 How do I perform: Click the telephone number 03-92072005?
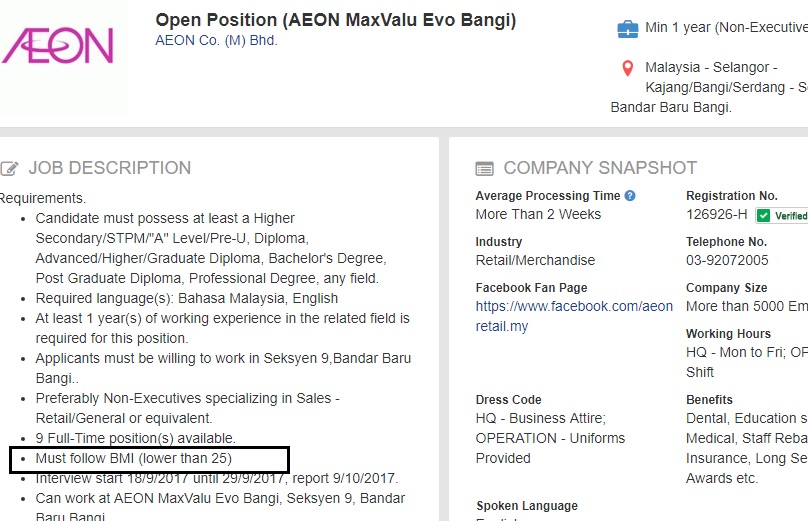pos(727,260)
